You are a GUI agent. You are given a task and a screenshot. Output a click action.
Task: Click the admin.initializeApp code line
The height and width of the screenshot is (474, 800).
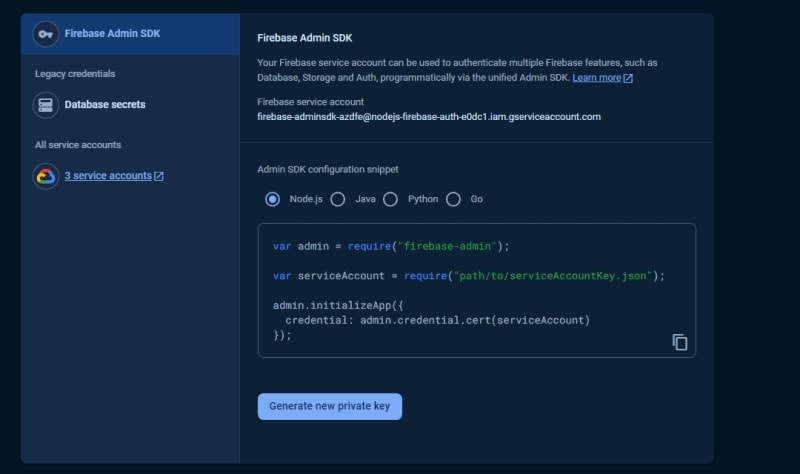[x=338, y=306]
